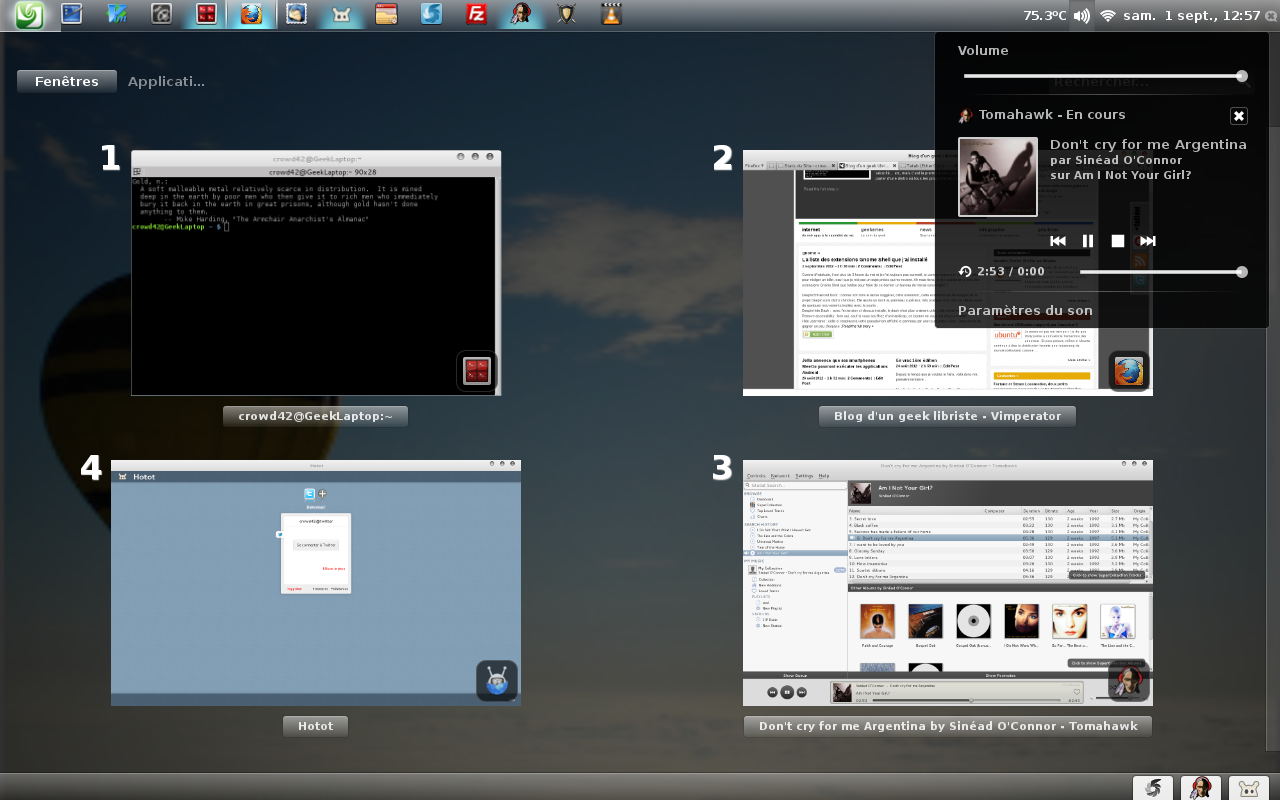Click the Don't cry for me Argentina Tomahawk label

pyautogui.click(x=948, y=726)
